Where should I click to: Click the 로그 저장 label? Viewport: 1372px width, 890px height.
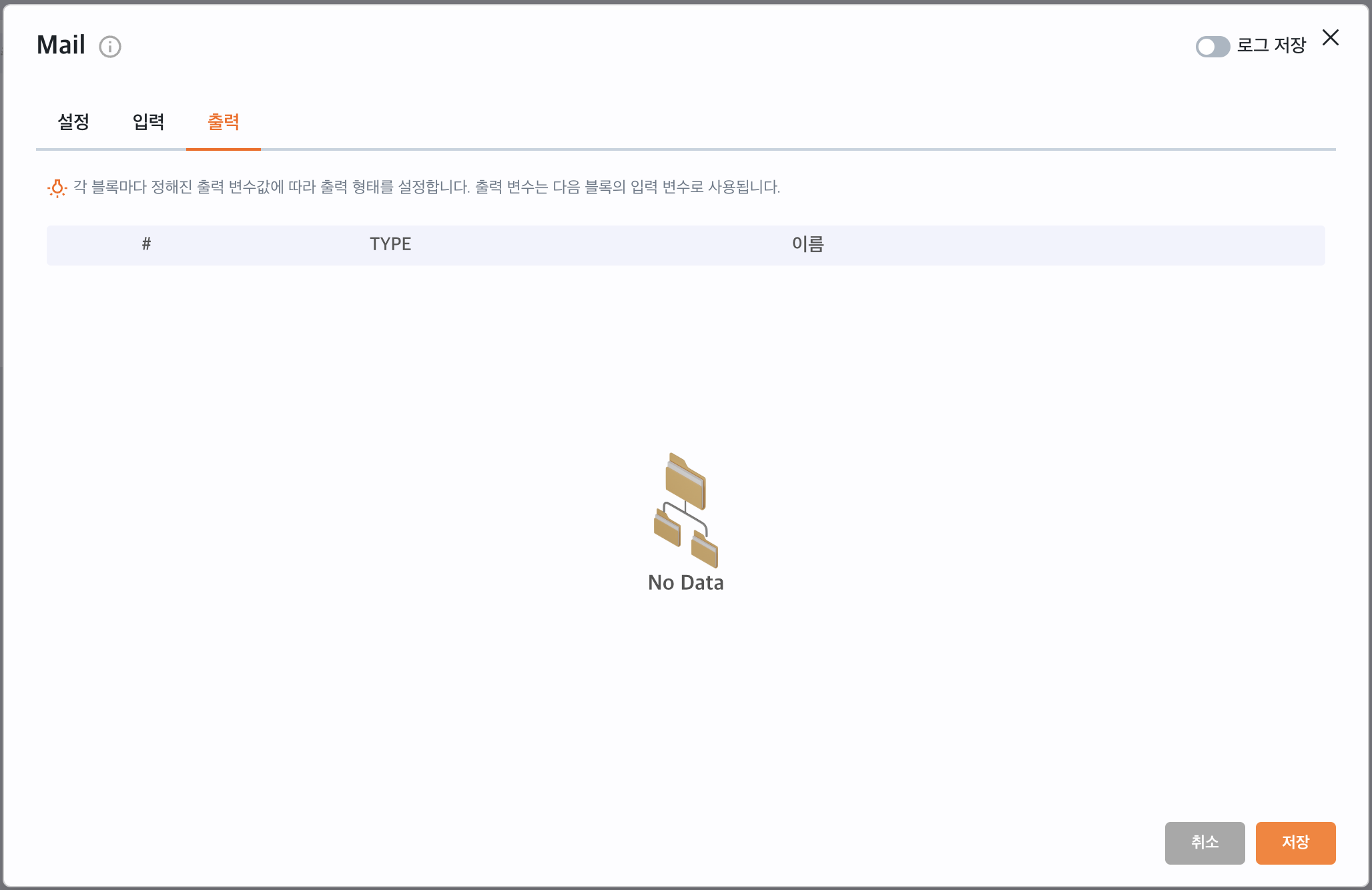1271,45
